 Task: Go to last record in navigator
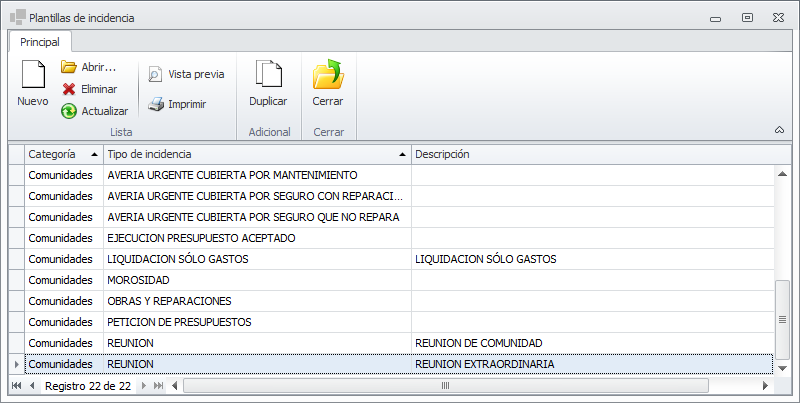coord(159,386)
